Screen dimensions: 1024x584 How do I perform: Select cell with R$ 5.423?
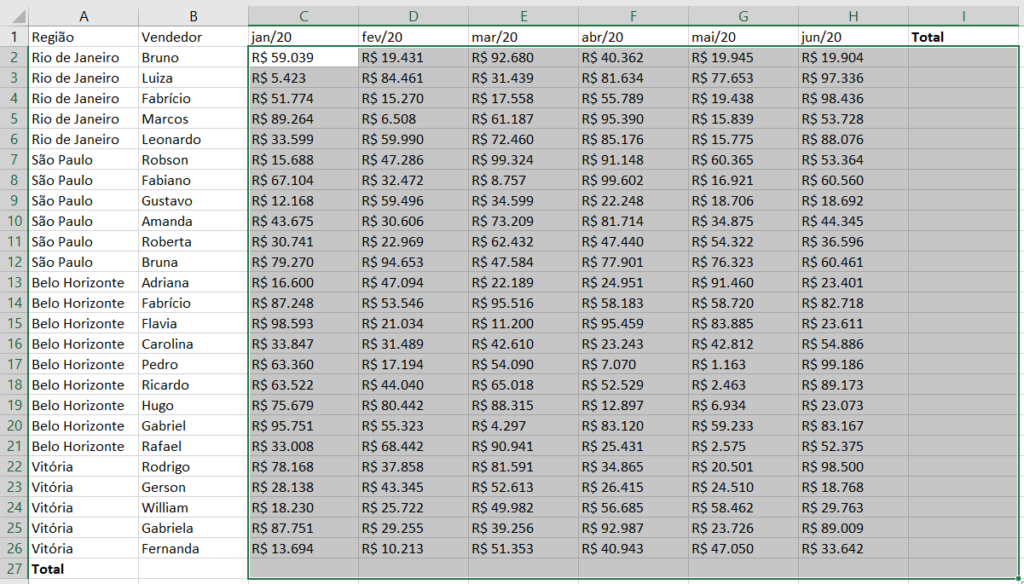click(303, 78)
